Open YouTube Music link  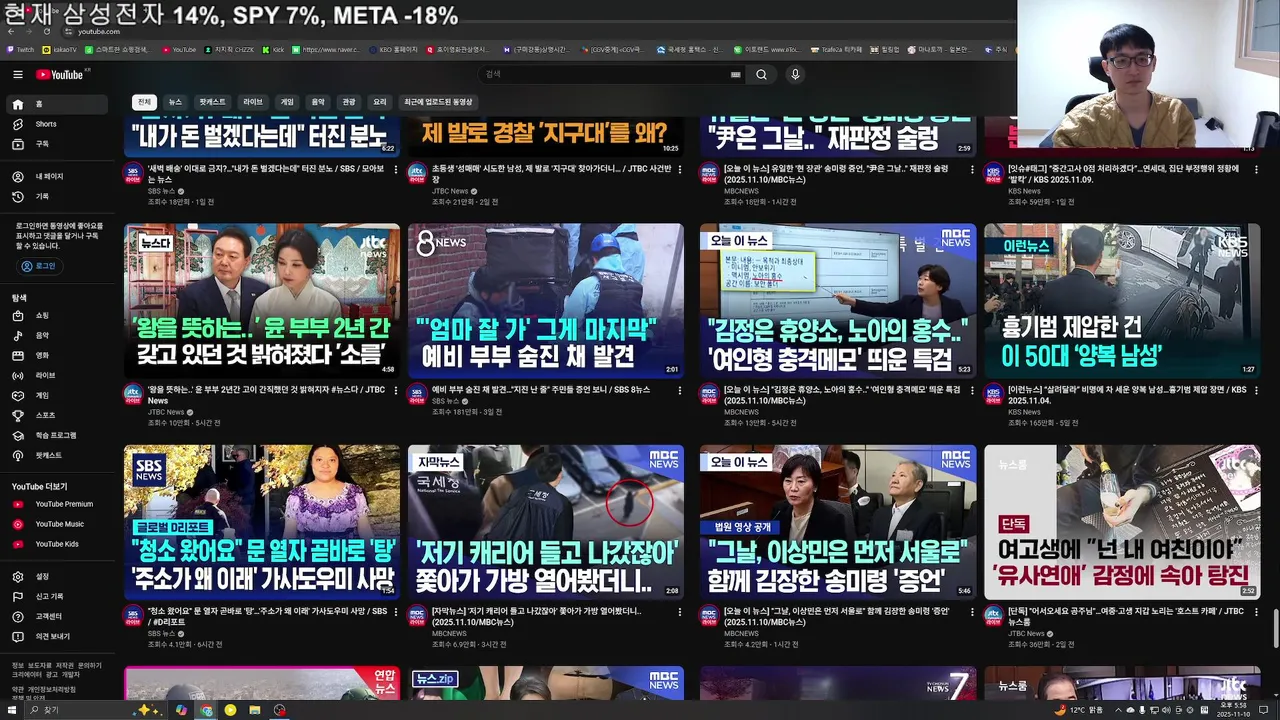(x=55, y=524)
